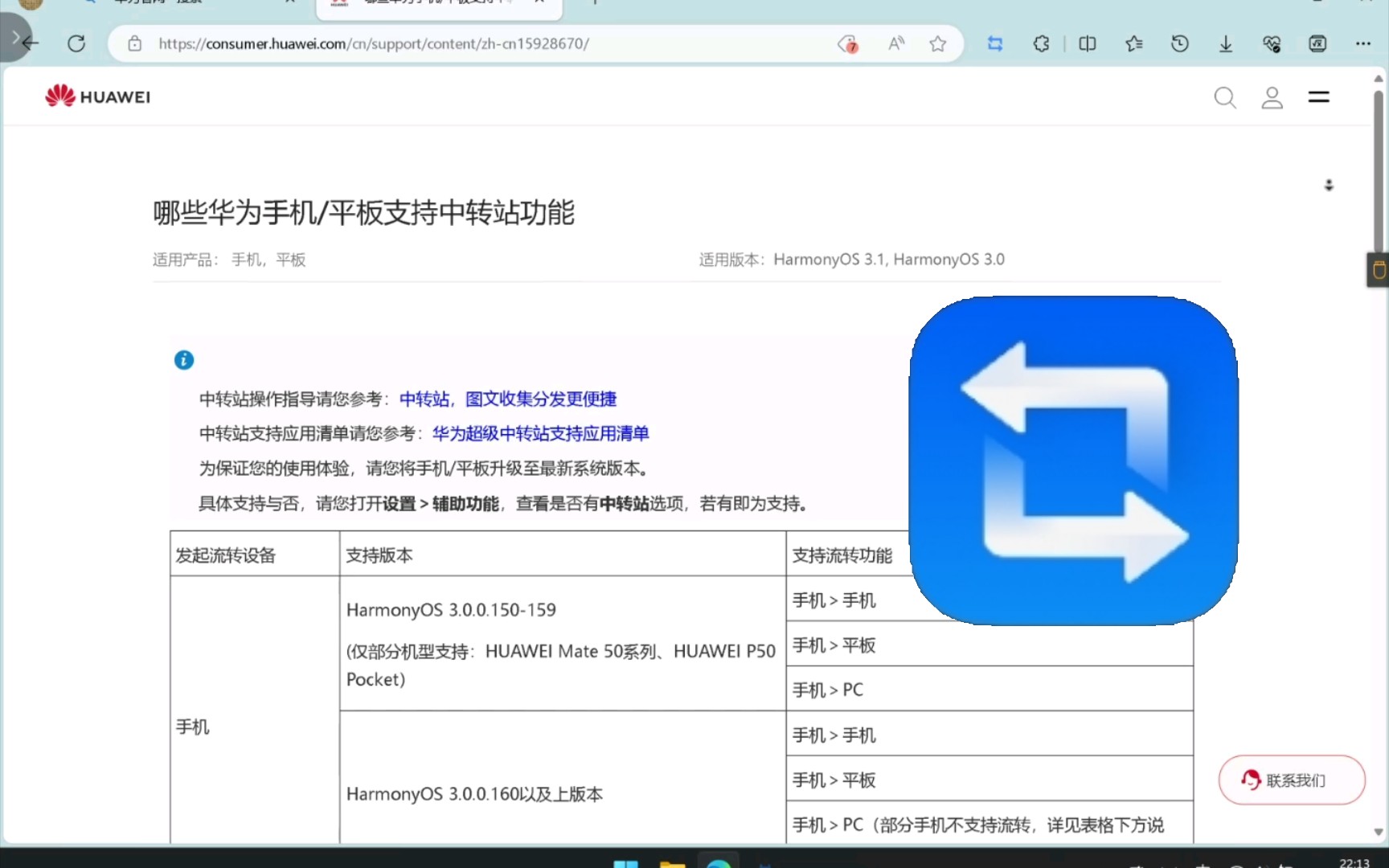Click page scrollbar down arrow
This screenshot has width=1389, height=868.
click(x=1378, y=833)
